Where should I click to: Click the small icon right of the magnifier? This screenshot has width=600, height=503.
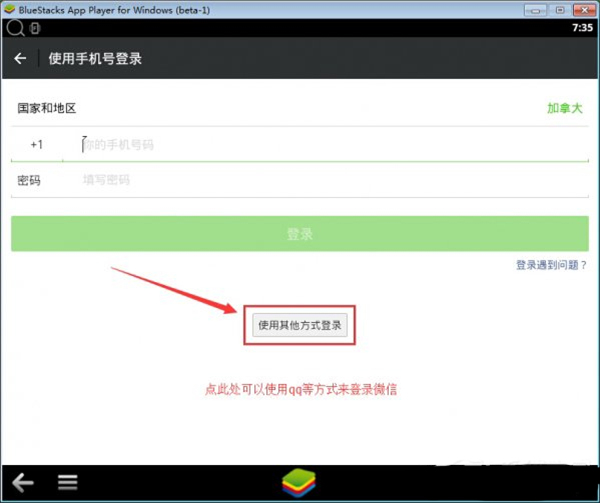(35, 28)
